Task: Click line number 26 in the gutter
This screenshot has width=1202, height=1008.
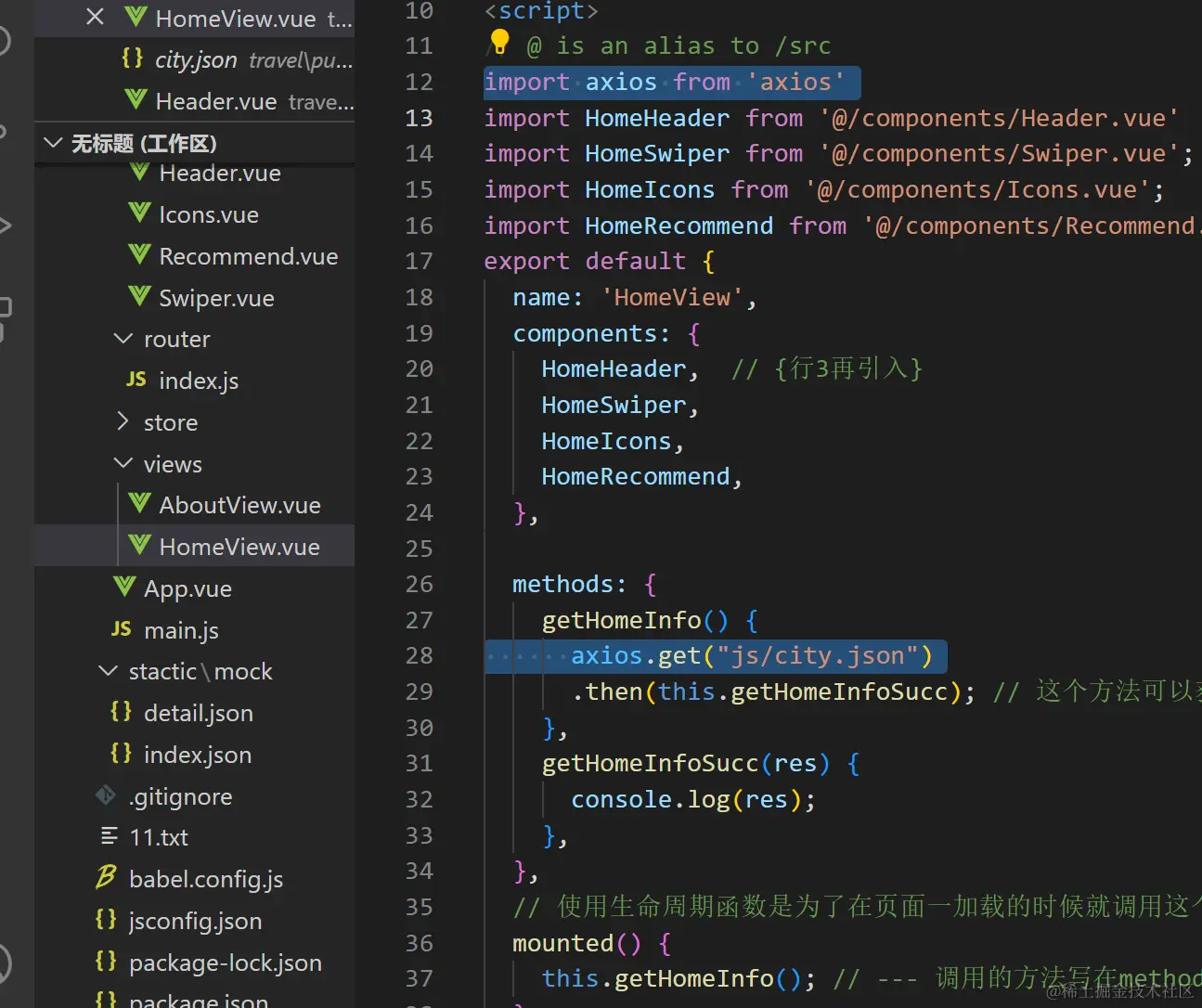Action: point(420,584)
